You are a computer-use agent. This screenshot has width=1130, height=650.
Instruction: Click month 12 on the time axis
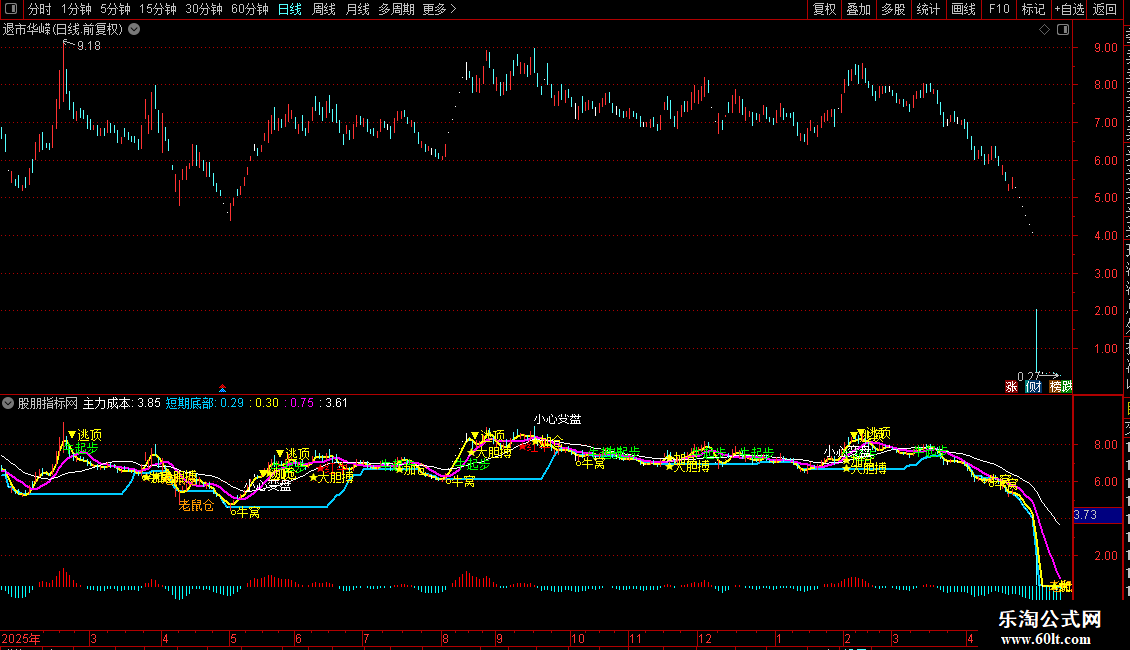[705, 639]
